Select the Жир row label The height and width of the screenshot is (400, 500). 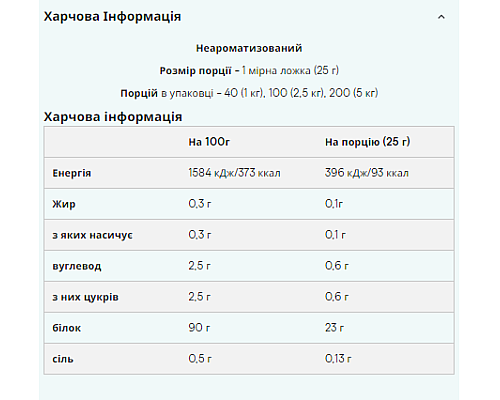(x=64, y=204)
